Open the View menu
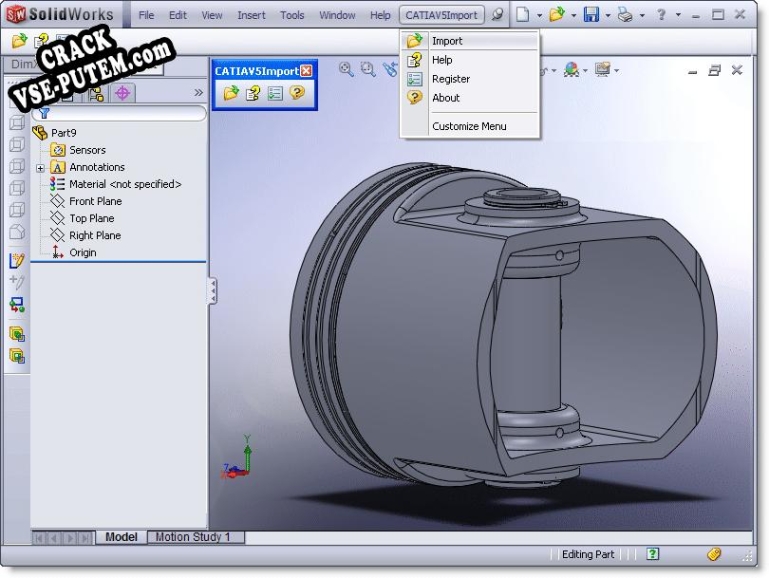Image resolution: width=769 pixels, height=578 pixels. click(x=212, y=15)
